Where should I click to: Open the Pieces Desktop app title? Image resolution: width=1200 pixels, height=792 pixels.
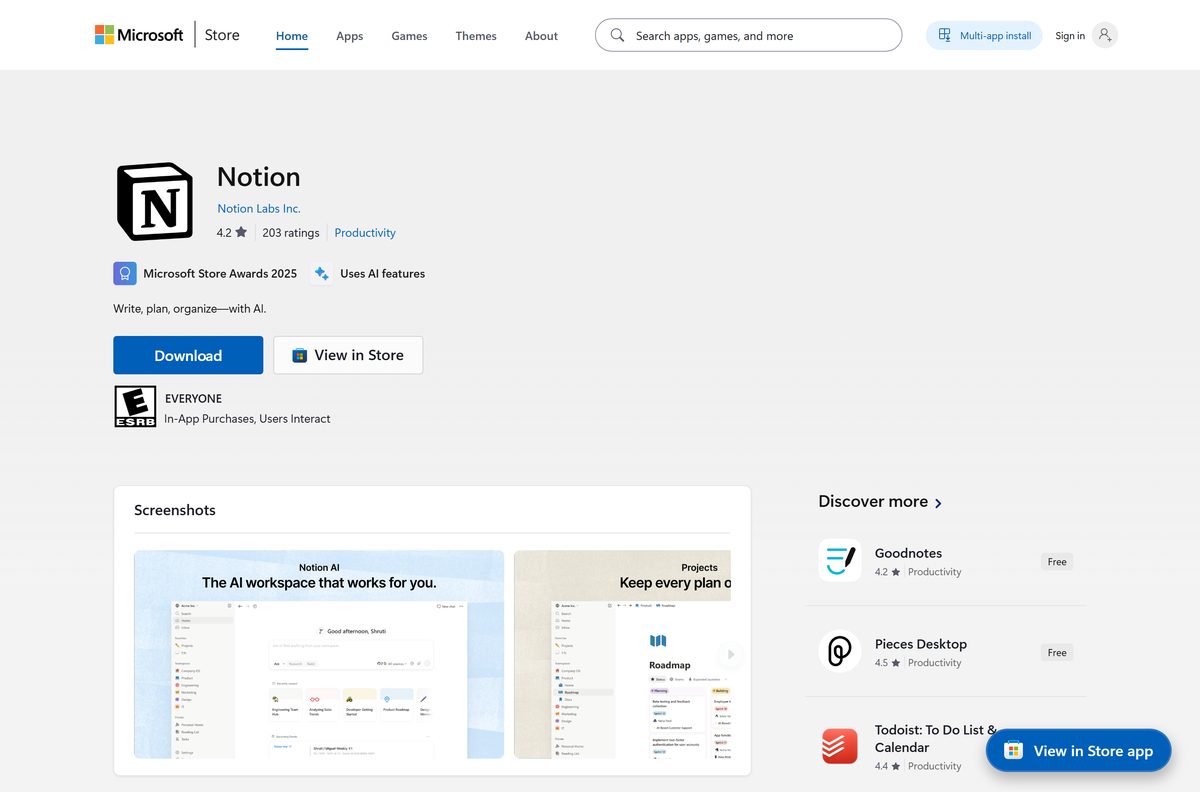pos(921,644)
